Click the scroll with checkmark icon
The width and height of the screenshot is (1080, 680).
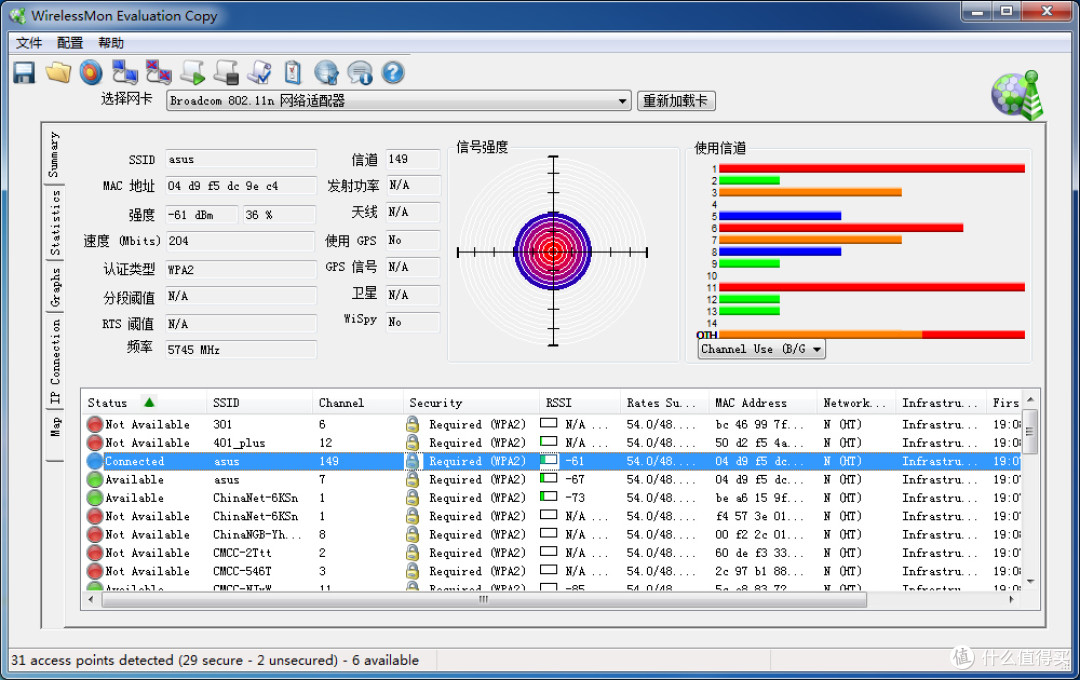[x=260, y=72]
